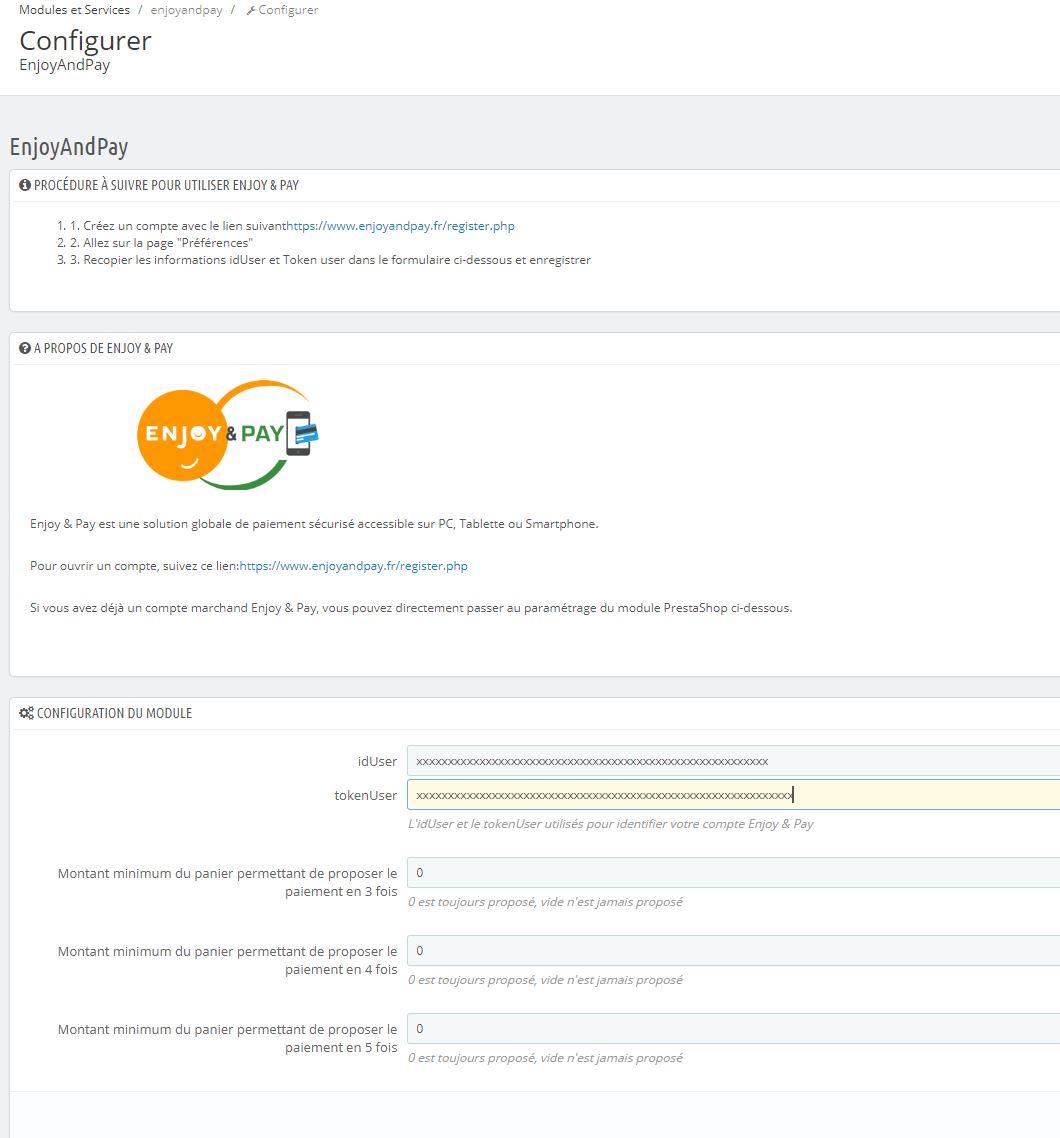The height and width of the screenshot is (1138, 1060).
Task: Click help text 'L'idUser et le tokenUser utilisés'
Action: click(x=610, y=824)
